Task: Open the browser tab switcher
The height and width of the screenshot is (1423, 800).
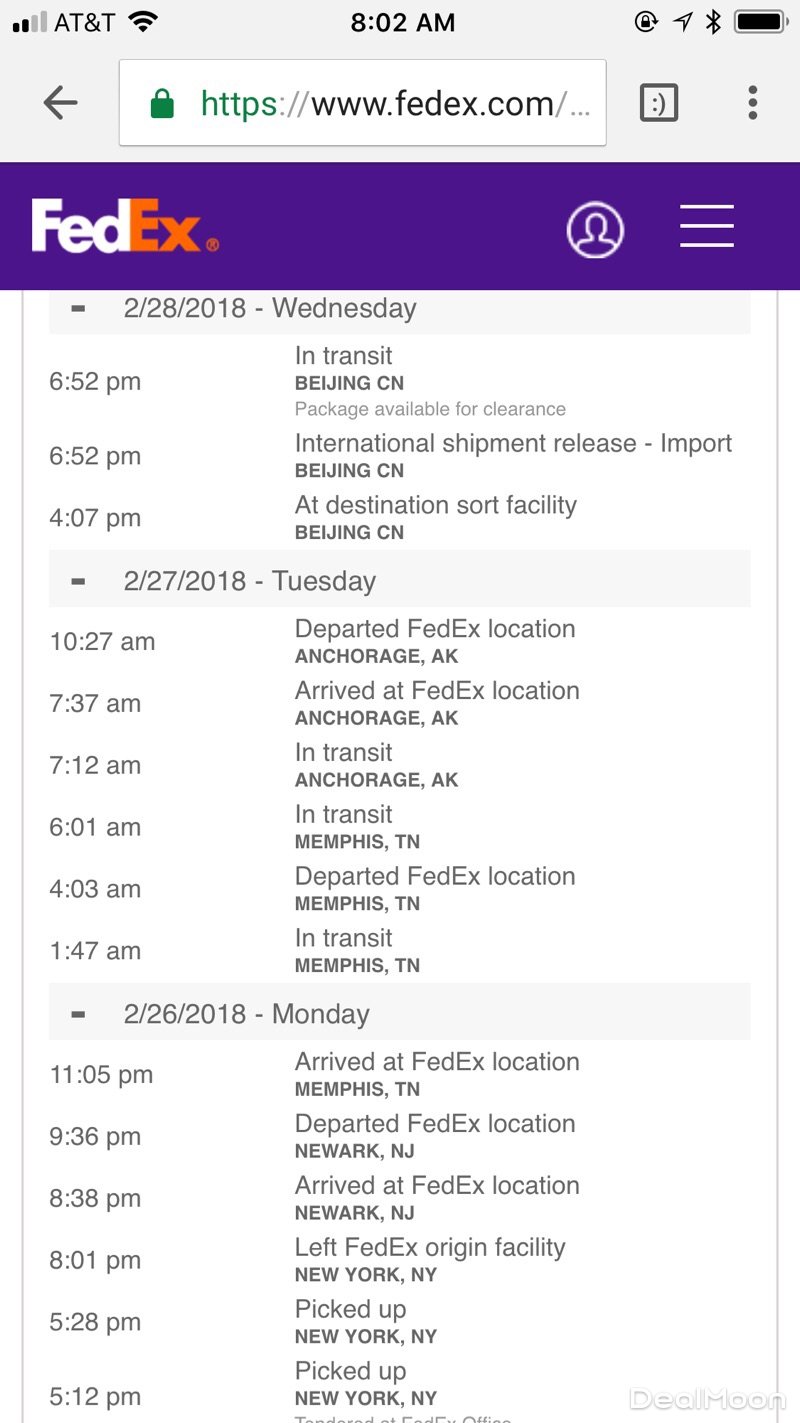Action: pyautogui.click(x=658, y=103)
